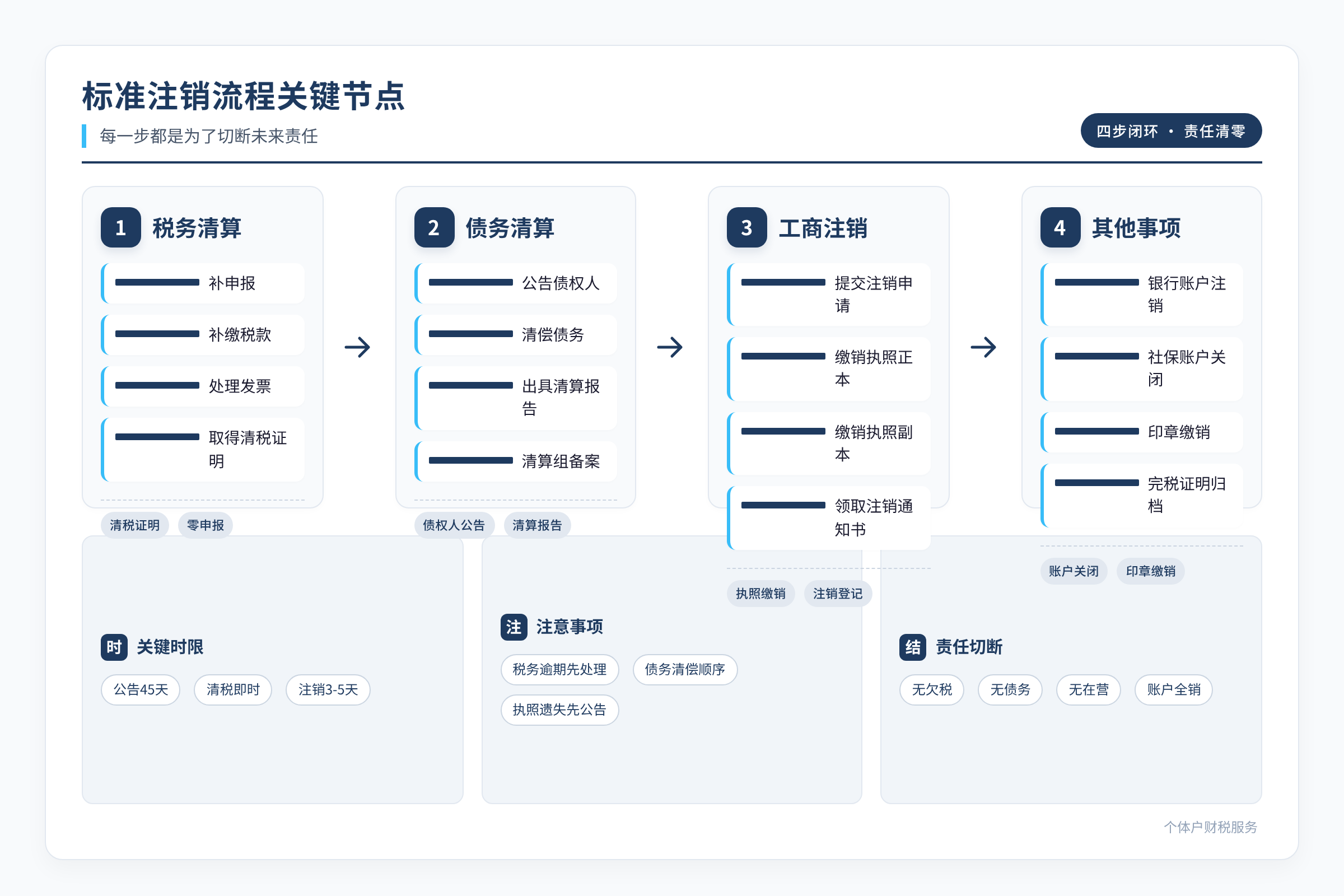Select the 取得清税证明 step item
This screenshot has height=896, width=1344.
(203, 449)
